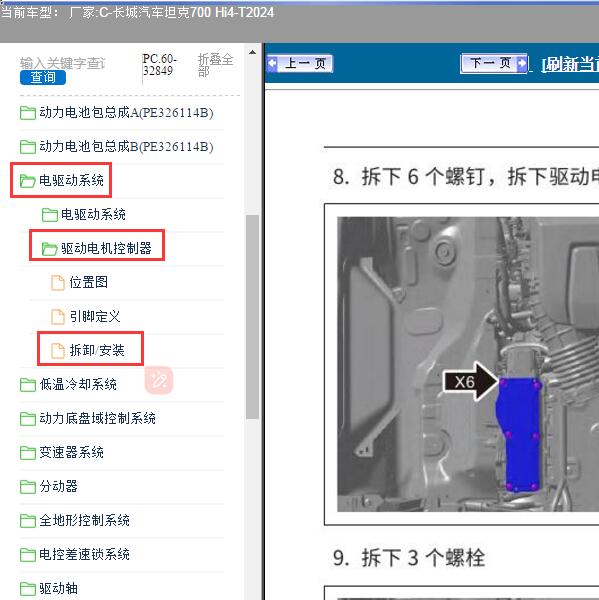Click the pink magic pen floating icon
Image resolution: width=599 pixels, height=600 pixels.
click(x=159, y=380)
